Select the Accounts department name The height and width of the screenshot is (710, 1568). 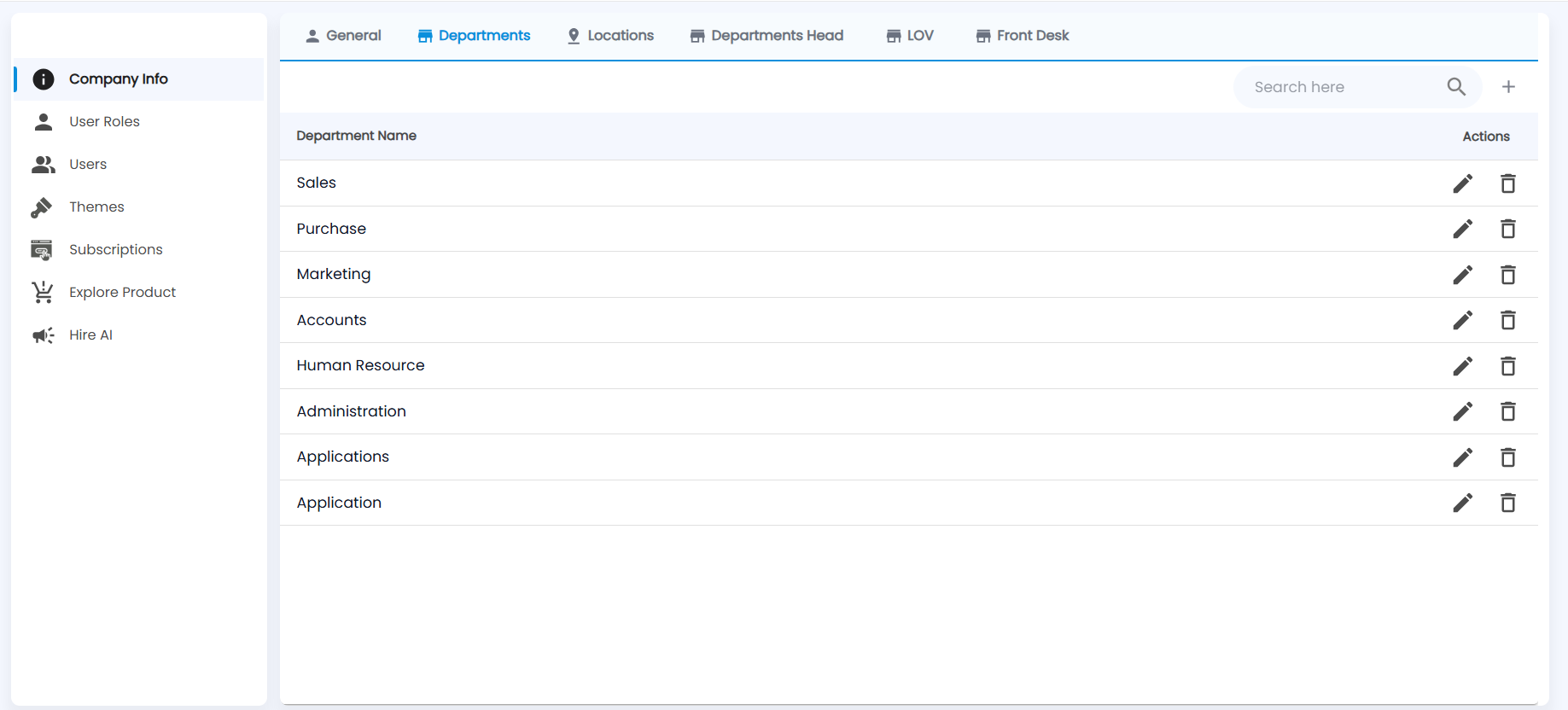[331, 320]
